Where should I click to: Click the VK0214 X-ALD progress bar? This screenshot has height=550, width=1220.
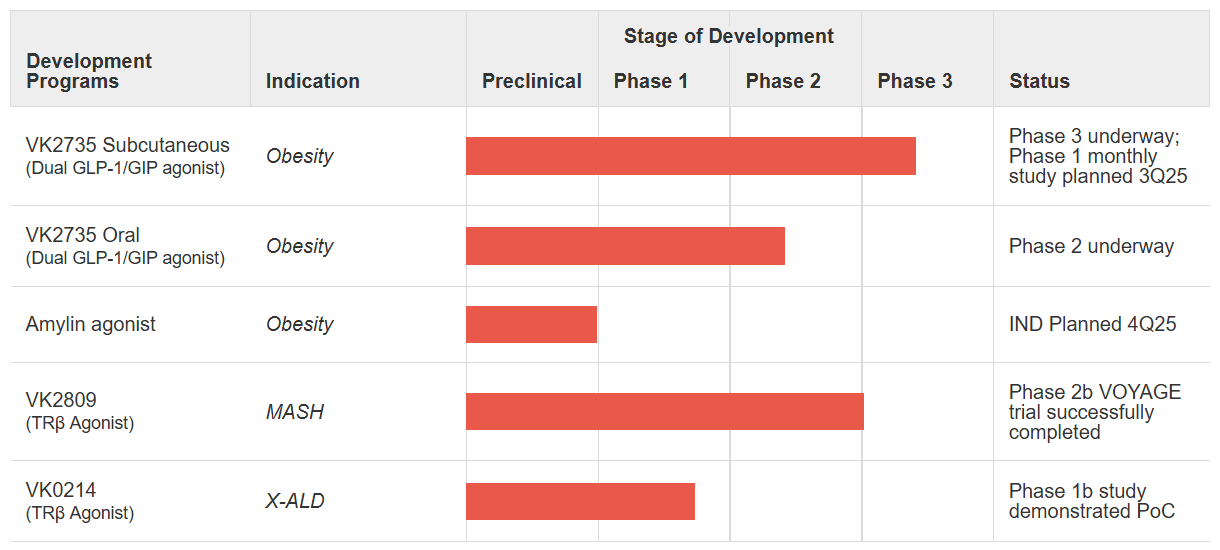click(x=580, y=501)
